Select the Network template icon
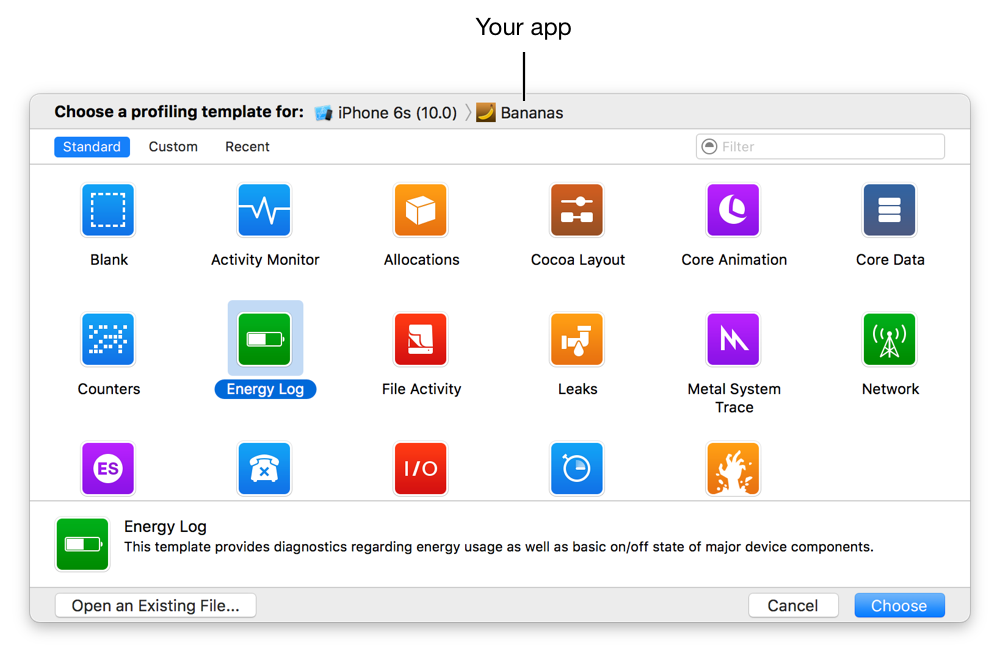This screenshot has width=1000, height=657. (889, 340)
